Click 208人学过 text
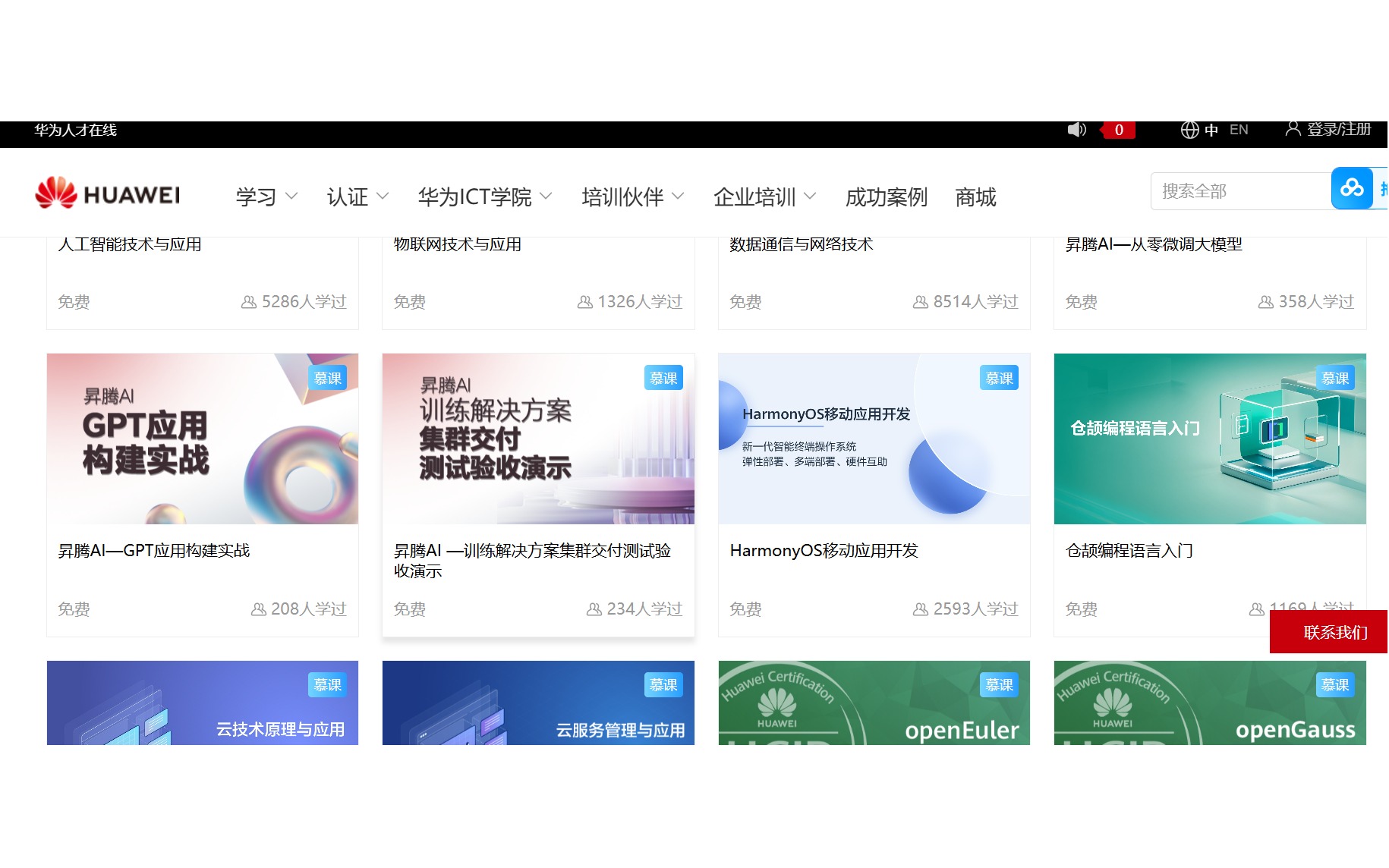Viewport: 1389px width, 868px height. pyautogui.click(x=309, y=609)
